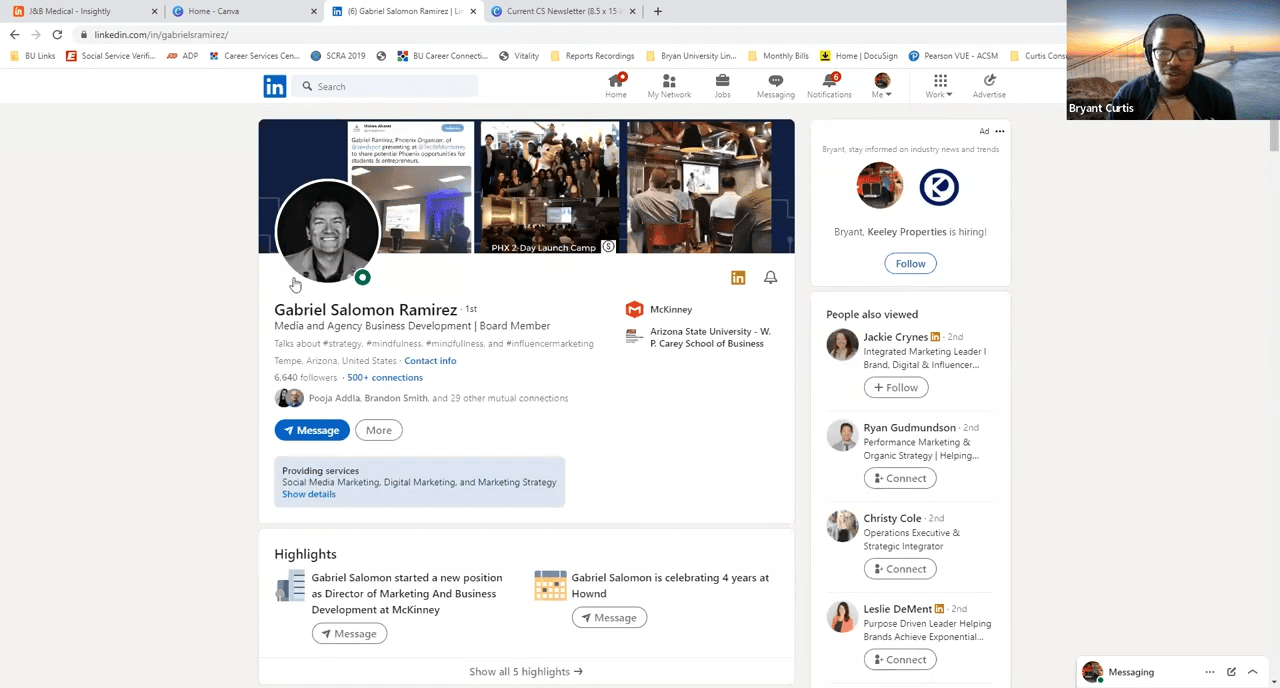Switch to Current CS Newsletter tab
The height and width of the screenshot is (688, 1280).
coord(562,12)
